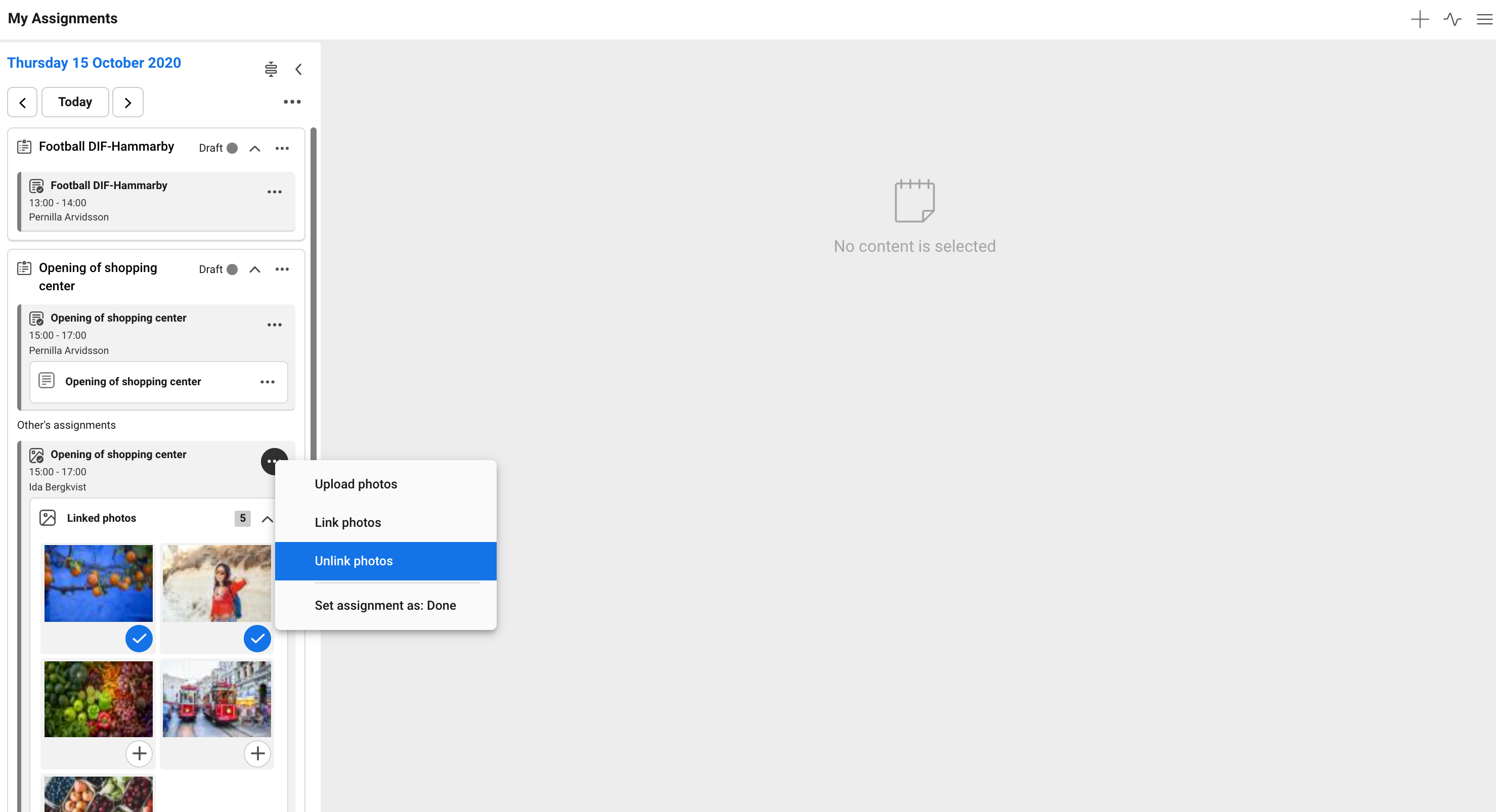Click the Today button
This screenshot has height=812, width=1496.
(x=75, y=102)
